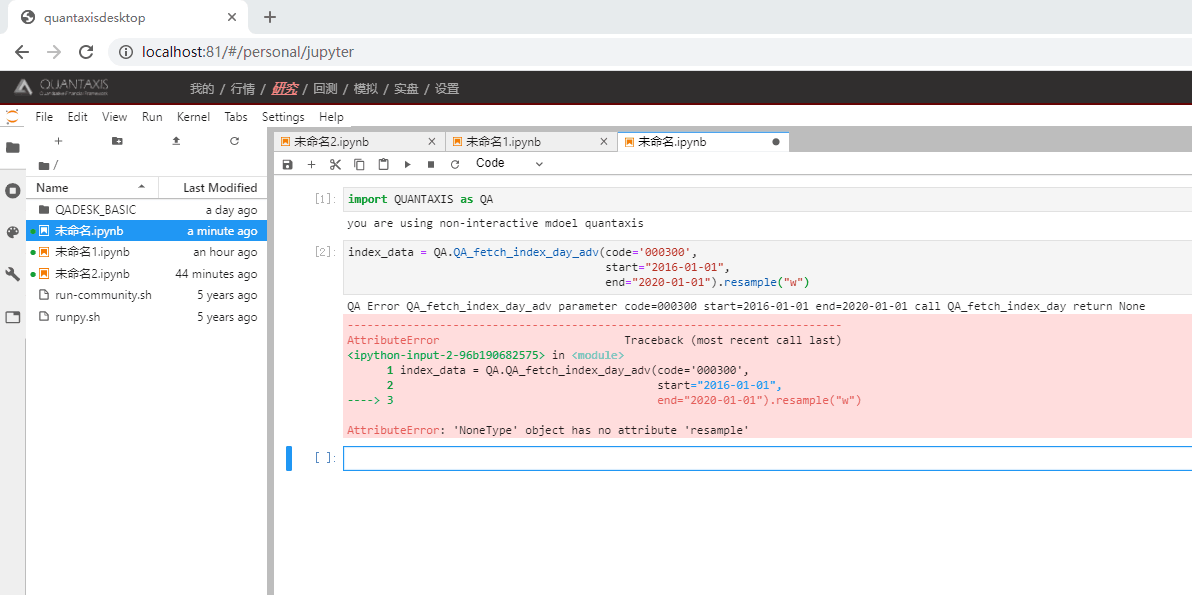
Task: Navigate to the 回测 section
Action: coord(323,88)
